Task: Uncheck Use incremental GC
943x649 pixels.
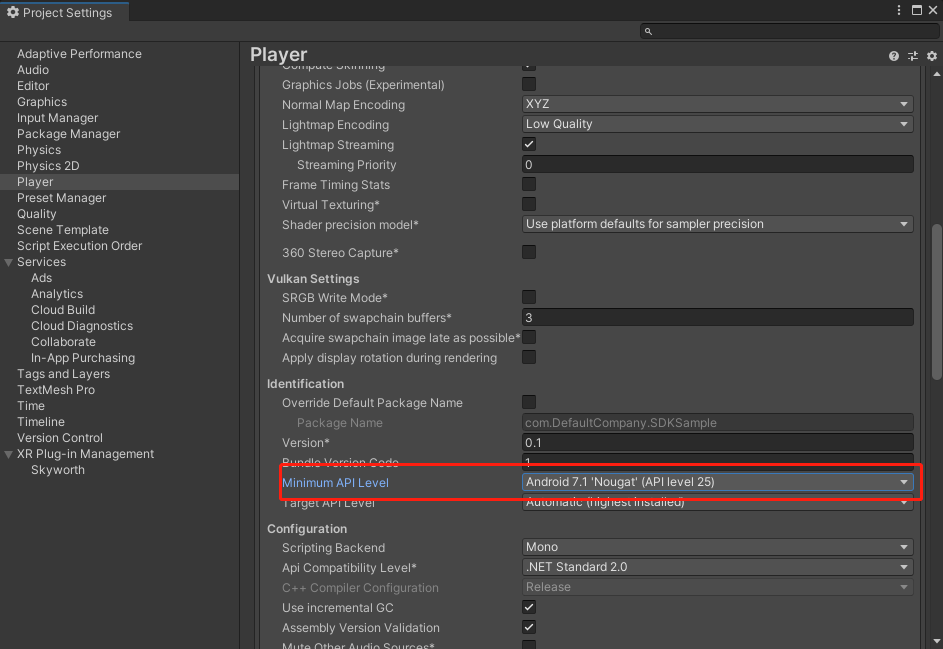Action: click(x=529, y=607)
